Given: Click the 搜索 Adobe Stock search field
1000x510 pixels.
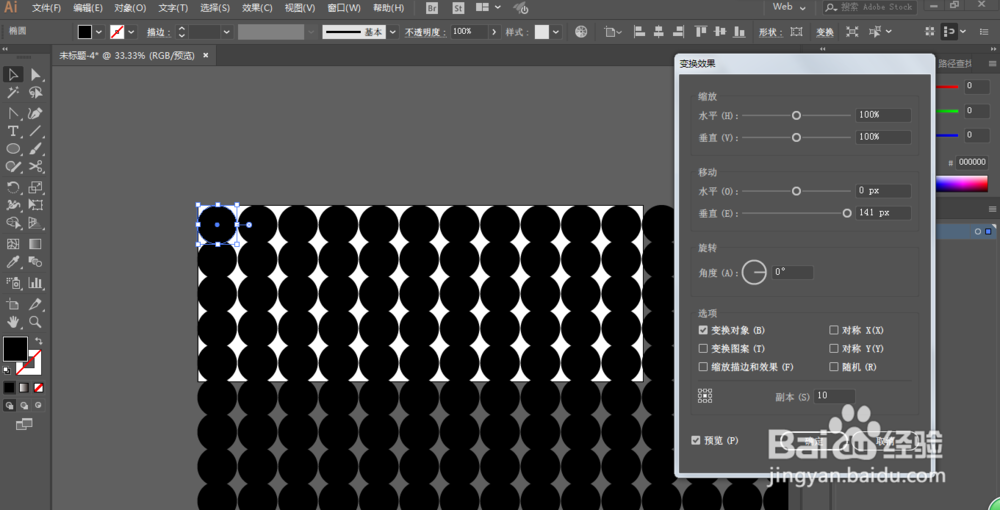Looking at the screenshot, I should pos(869,8).
